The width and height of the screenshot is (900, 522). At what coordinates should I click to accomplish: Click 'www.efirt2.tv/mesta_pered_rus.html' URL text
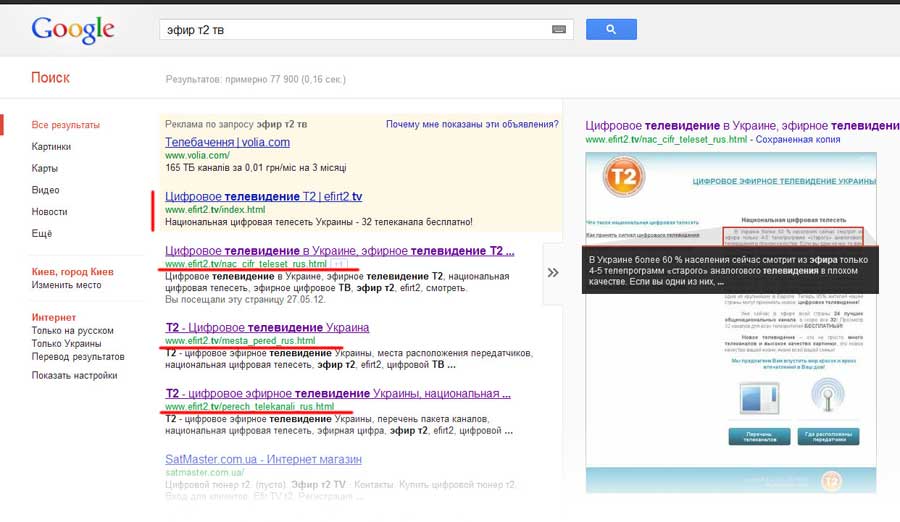click(x=240, y=341)
